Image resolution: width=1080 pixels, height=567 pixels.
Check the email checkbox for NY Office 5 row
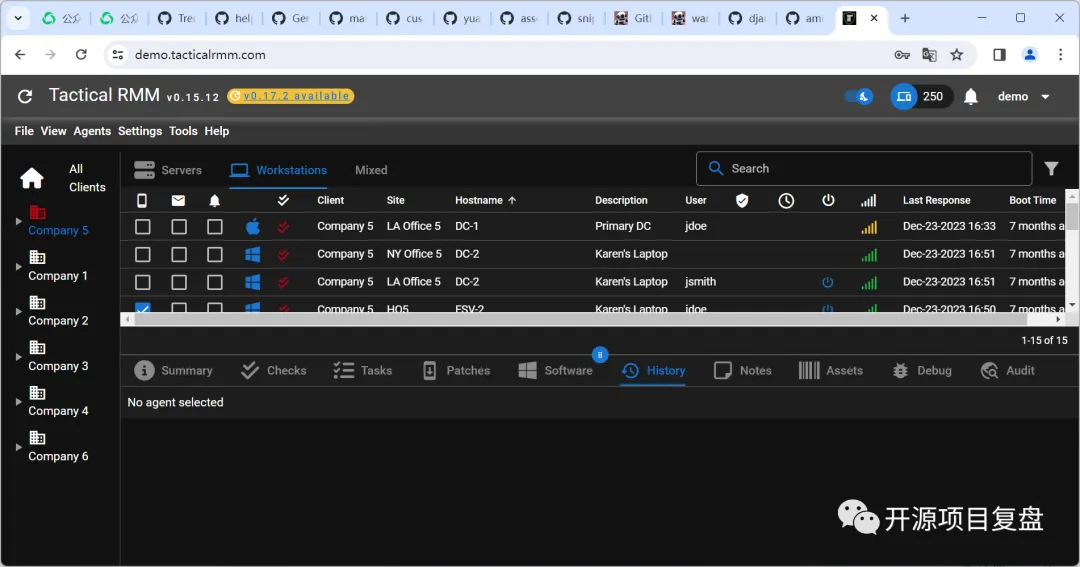point(179,255)
